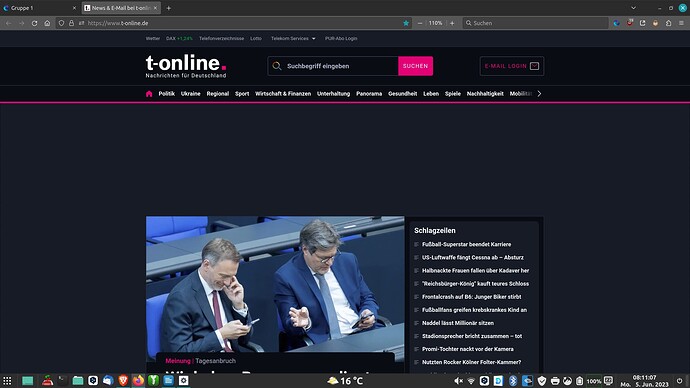
Task: Click the Suchbegriff eingeben search field
Action: click(333, 66)
